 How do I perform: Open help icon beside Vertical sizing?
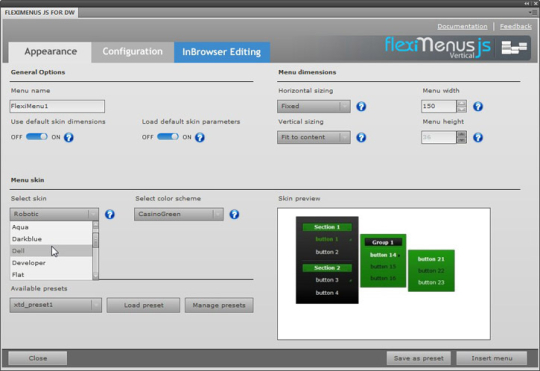point(361,137)
